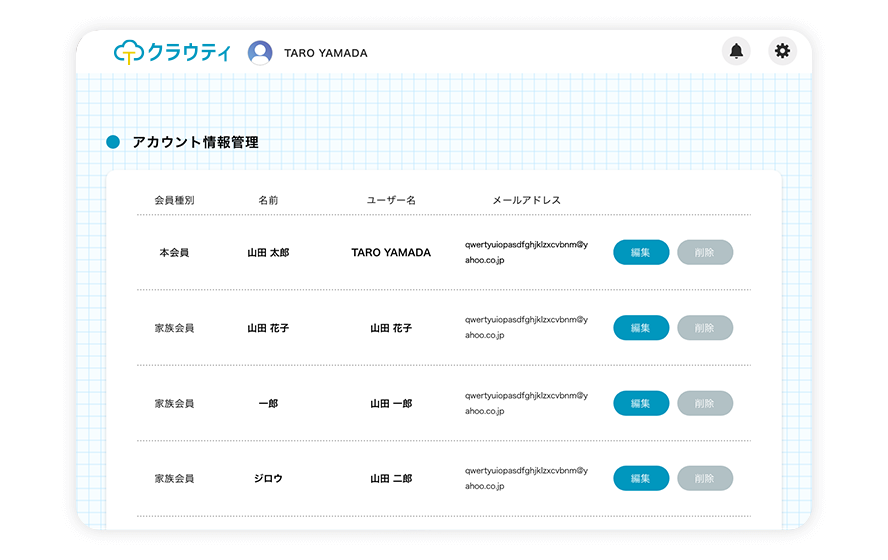Viewport: 888px width, 560px height.
Task: Click the blue dot beside アカウント情報管理
Action: [113, 142]
